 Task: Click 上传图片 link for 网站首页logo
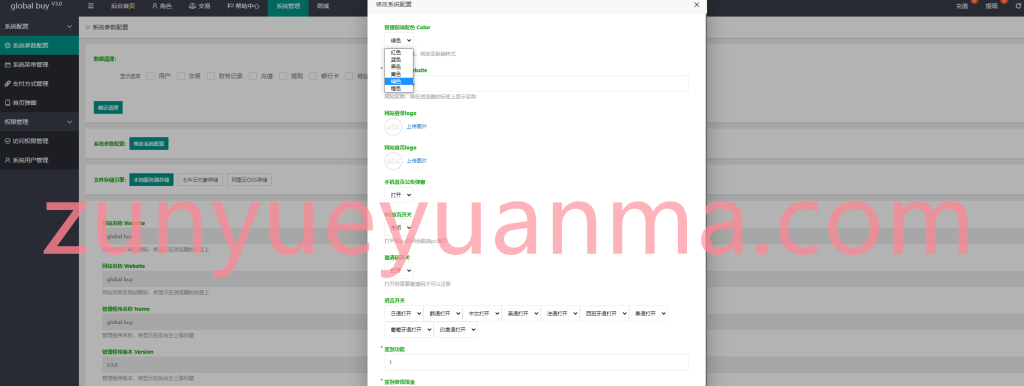point(417,161)
